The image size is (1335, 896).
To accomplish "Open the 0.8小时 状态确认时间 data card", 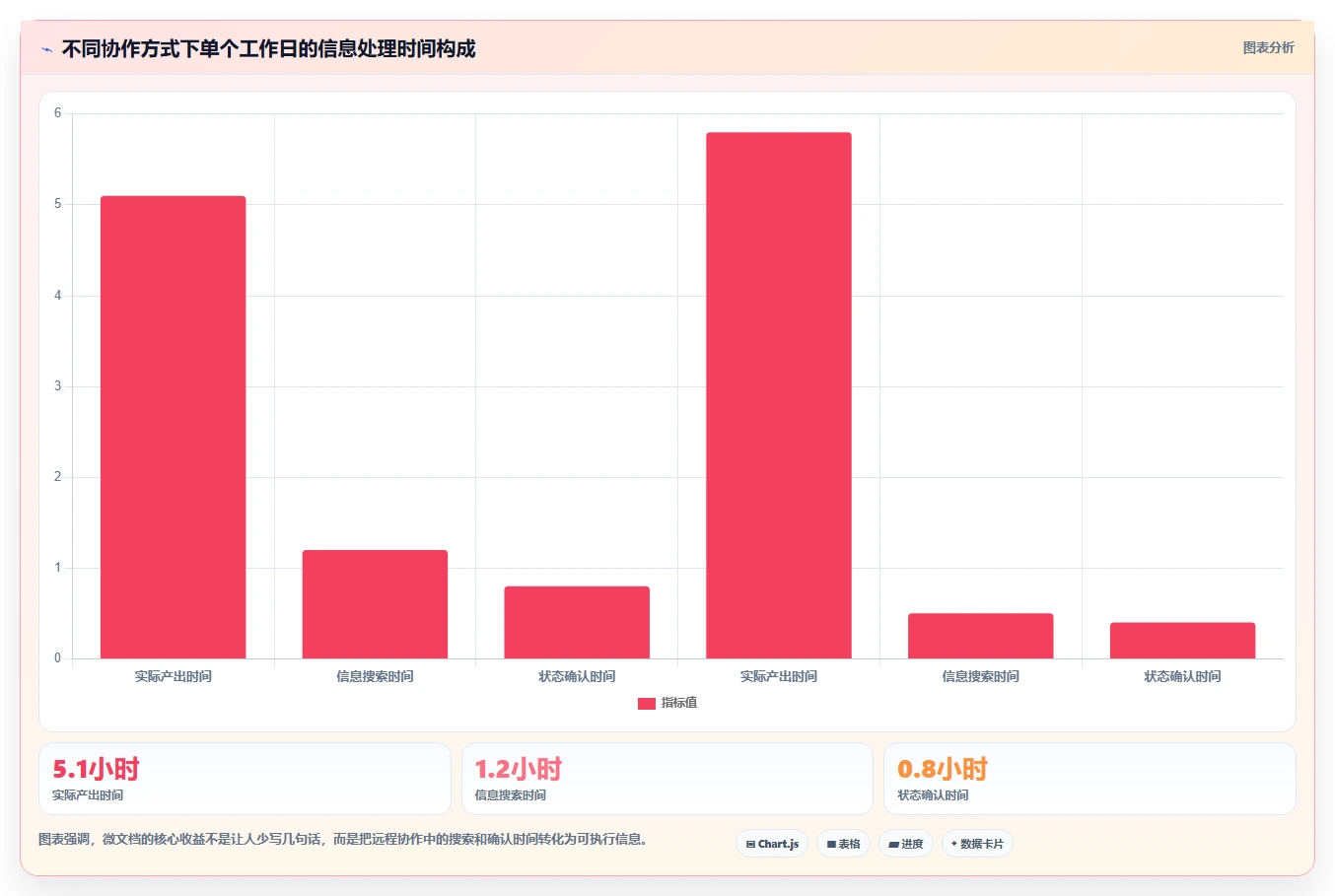I will click(x=1089, y=779).
